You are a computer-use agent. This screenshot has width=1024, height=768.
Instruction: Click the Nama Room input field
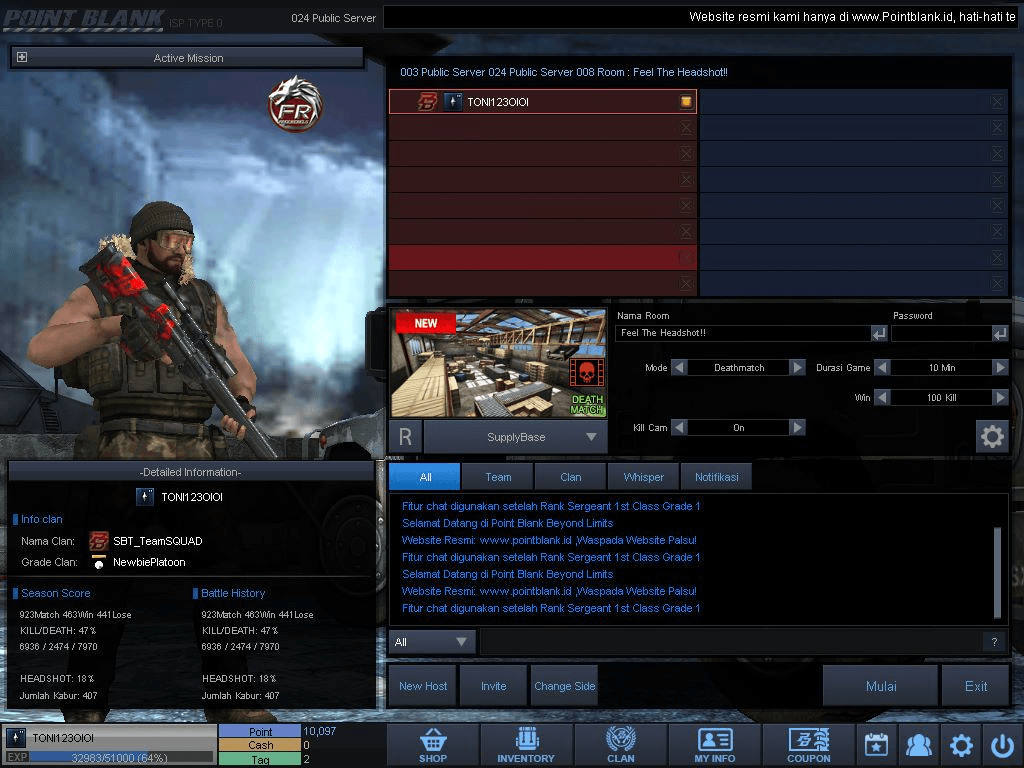742,333
